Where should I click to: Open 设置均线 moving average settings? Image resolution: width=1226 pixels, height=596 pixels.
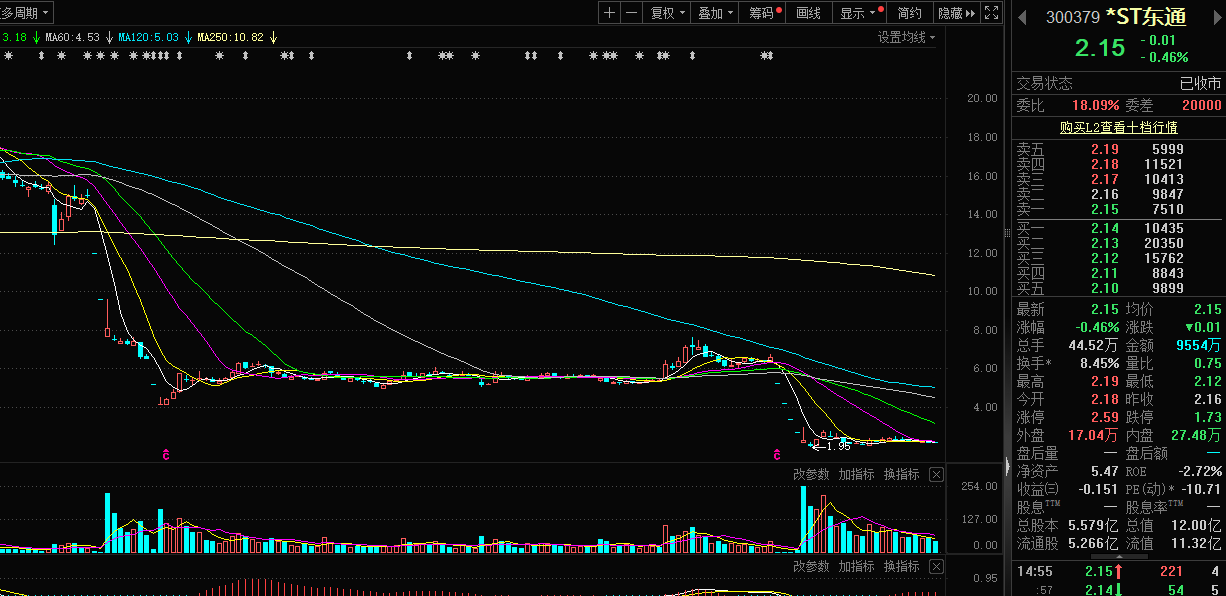pos(906,37)
